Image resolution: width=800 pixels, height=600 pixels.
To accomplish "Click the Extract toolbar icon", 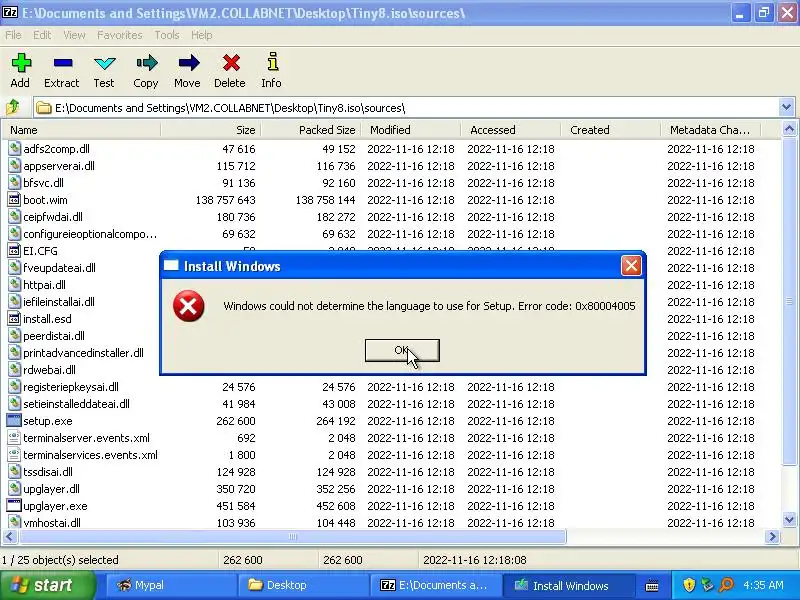I will point(63,63).
